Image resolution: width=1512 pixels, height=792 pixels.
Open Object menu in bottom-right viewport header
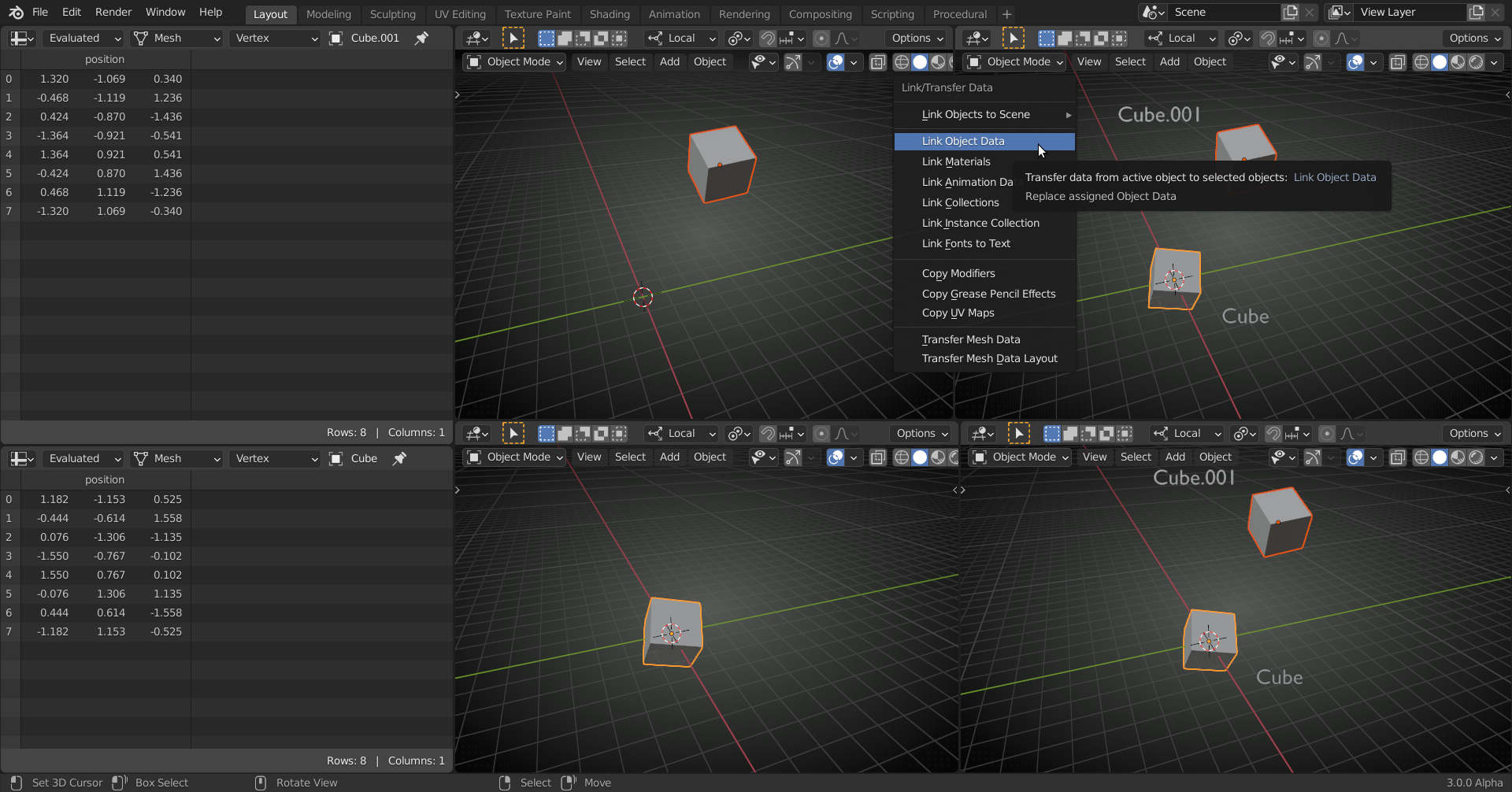point(1215,457)
